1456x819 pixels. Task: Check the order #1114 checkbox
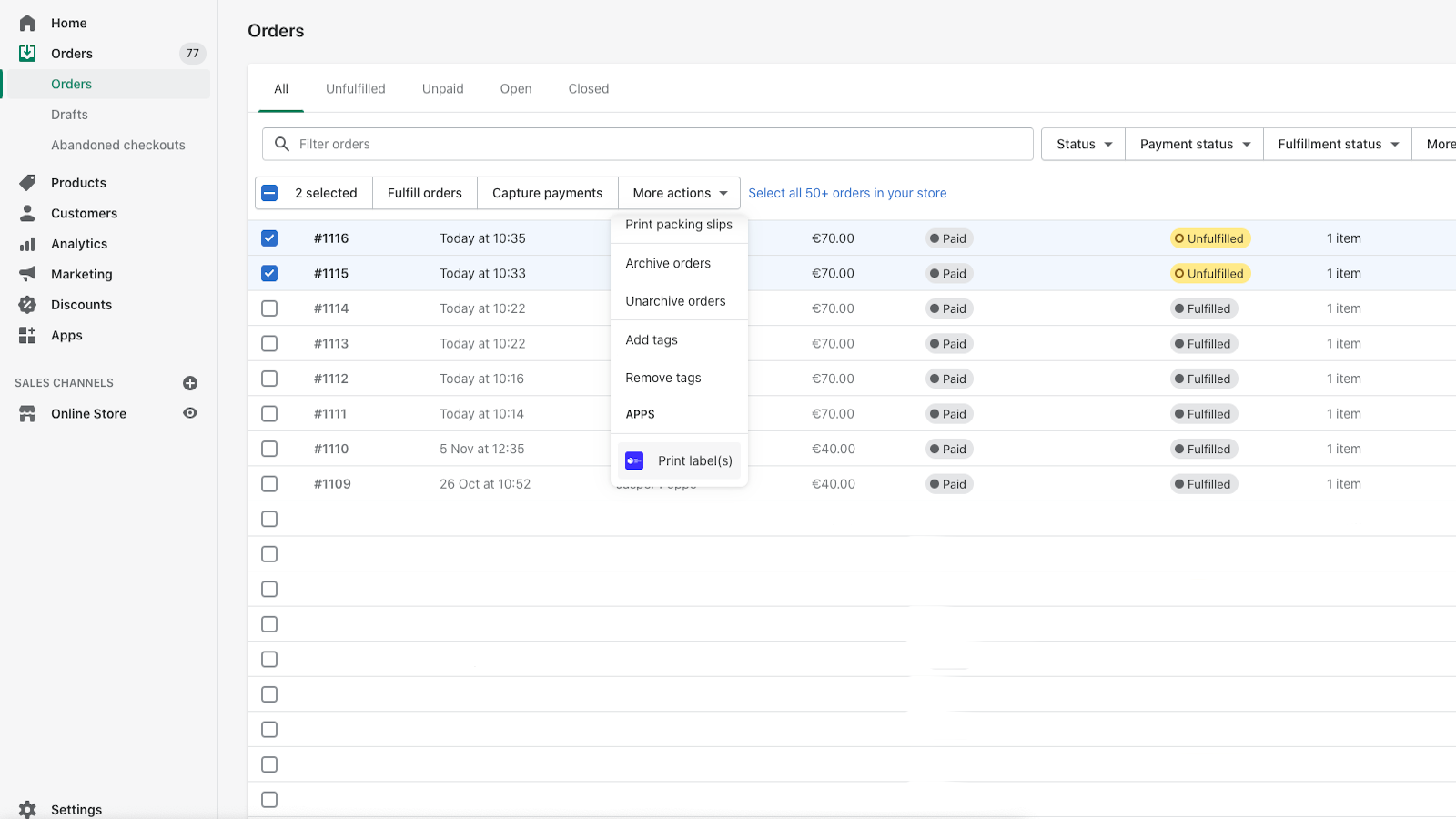(269, 308)
